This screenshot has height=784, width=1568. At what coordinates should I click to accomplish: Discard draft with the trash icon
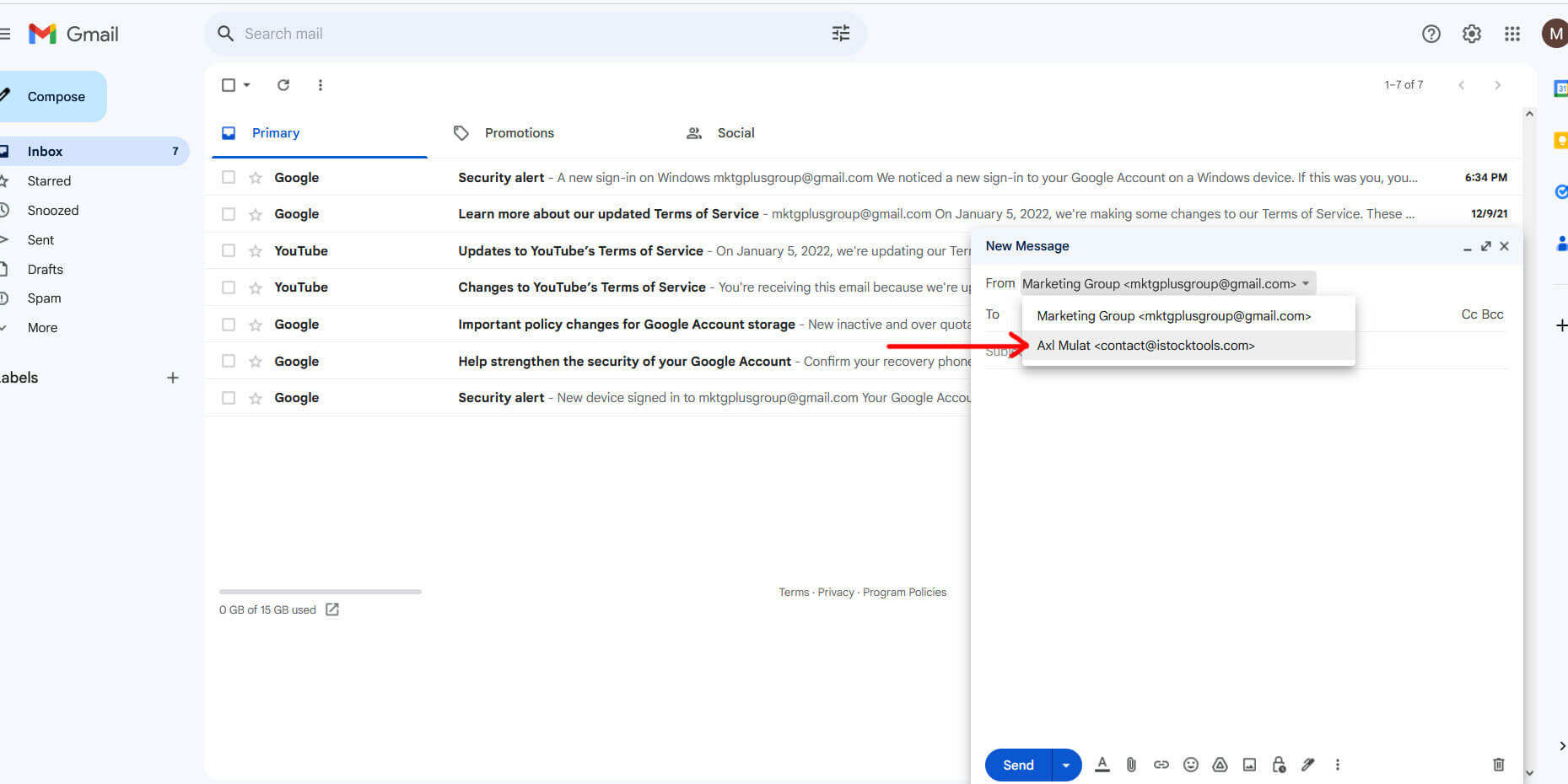1498,765
